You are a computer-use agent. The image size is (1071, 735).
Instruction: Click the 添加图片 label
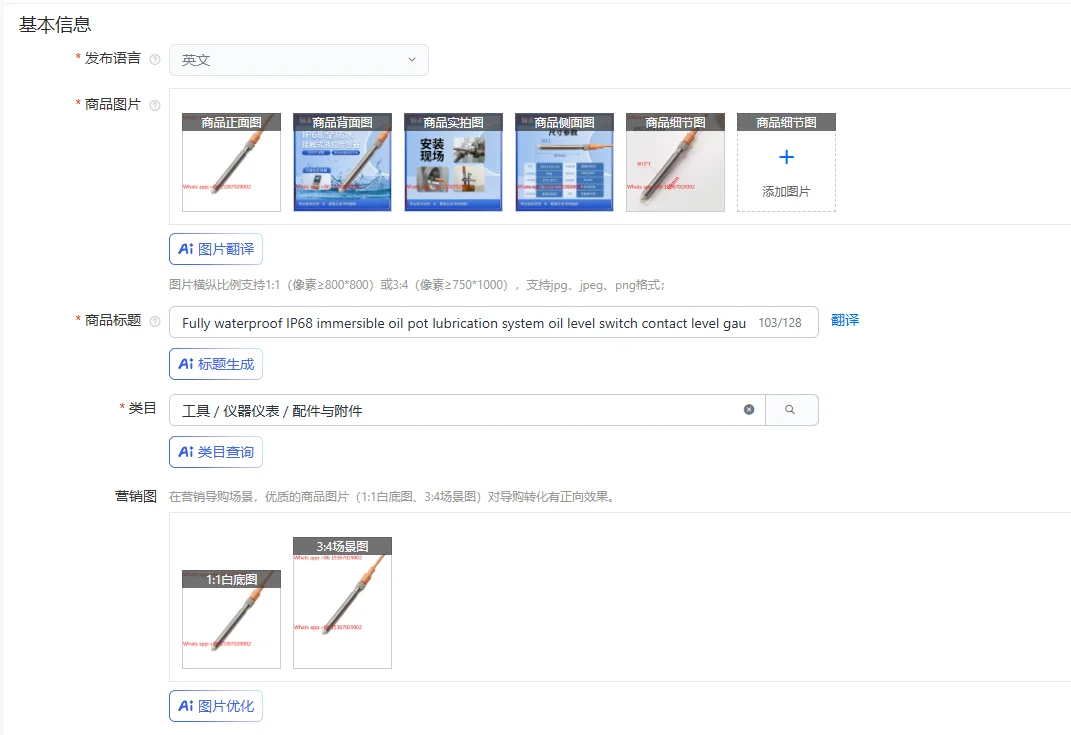point(786,192)
